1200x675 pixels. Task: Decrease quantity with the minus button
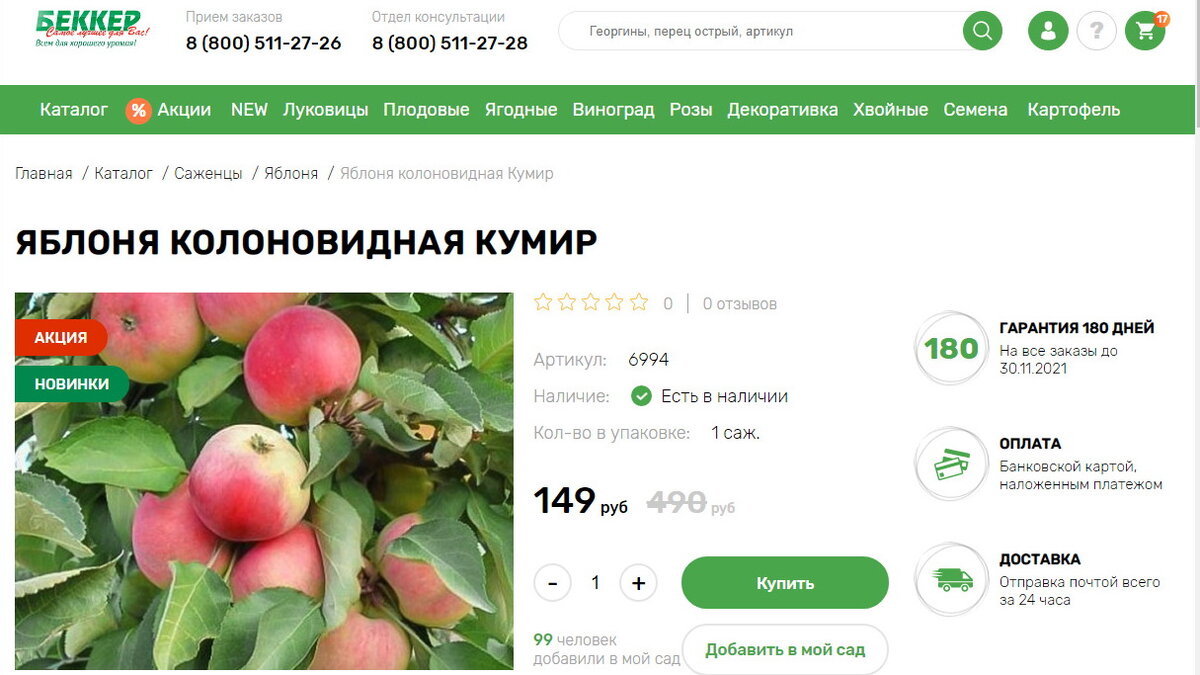pyautogui.click(x=552, y=583)
